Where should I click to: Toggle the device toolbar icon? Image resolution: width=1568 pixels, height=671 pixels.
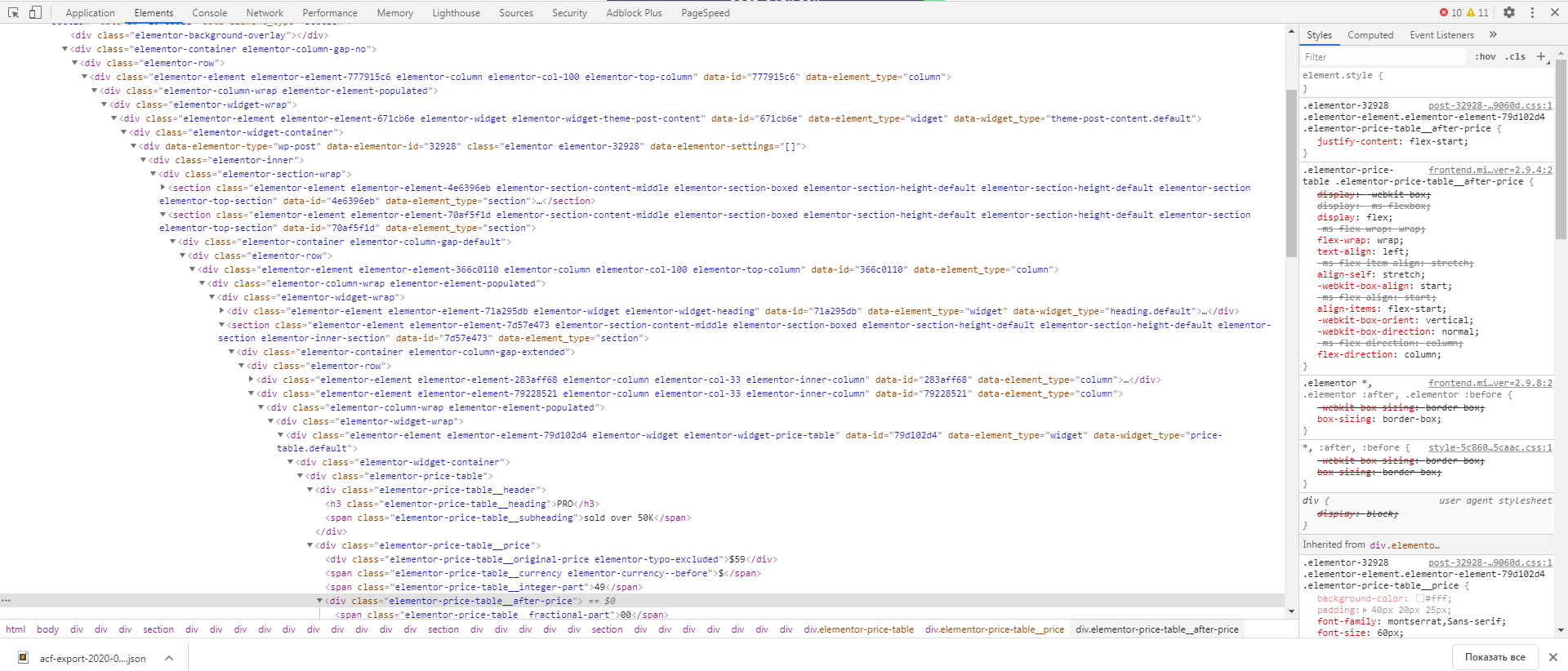[x=35, y=12]
